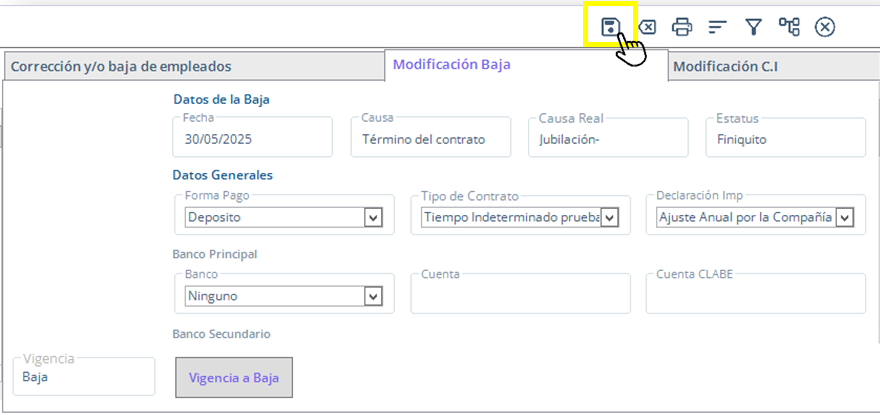Click the circled X icon in the toolbar

point(824,27)
